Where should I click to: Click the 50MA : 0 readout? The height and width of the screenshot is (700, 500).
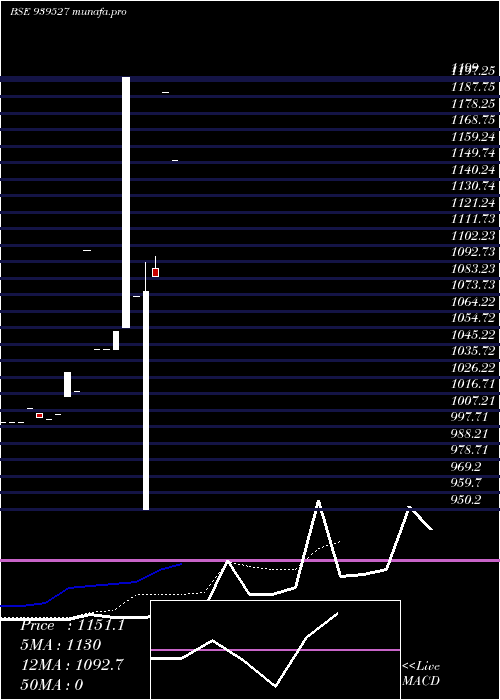[52, 685]
